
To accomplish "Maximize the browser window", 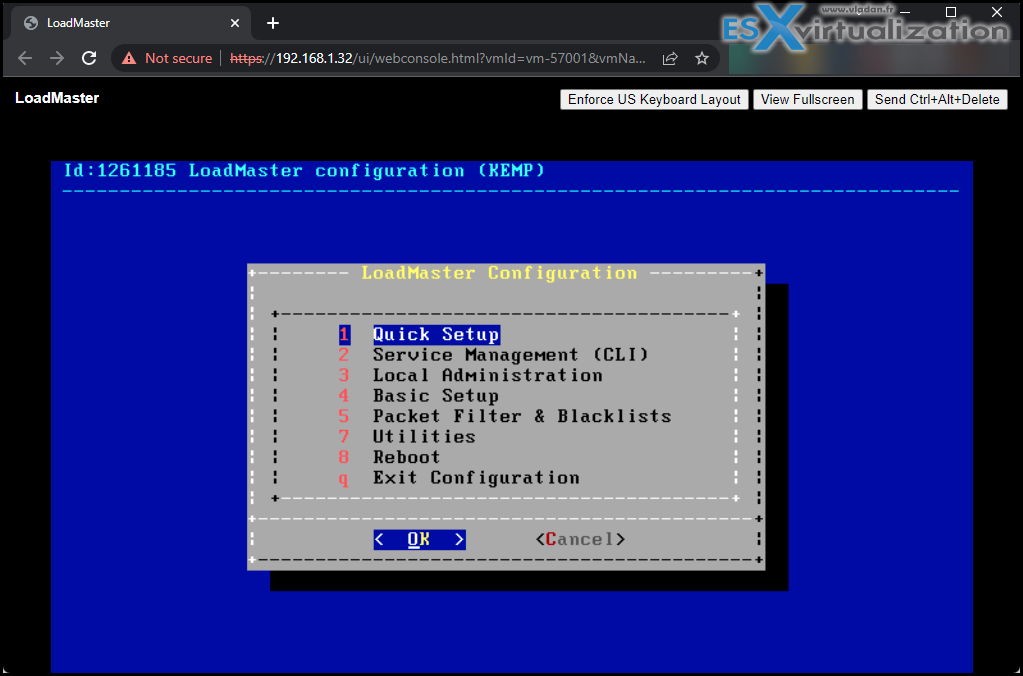I will 951,12.
